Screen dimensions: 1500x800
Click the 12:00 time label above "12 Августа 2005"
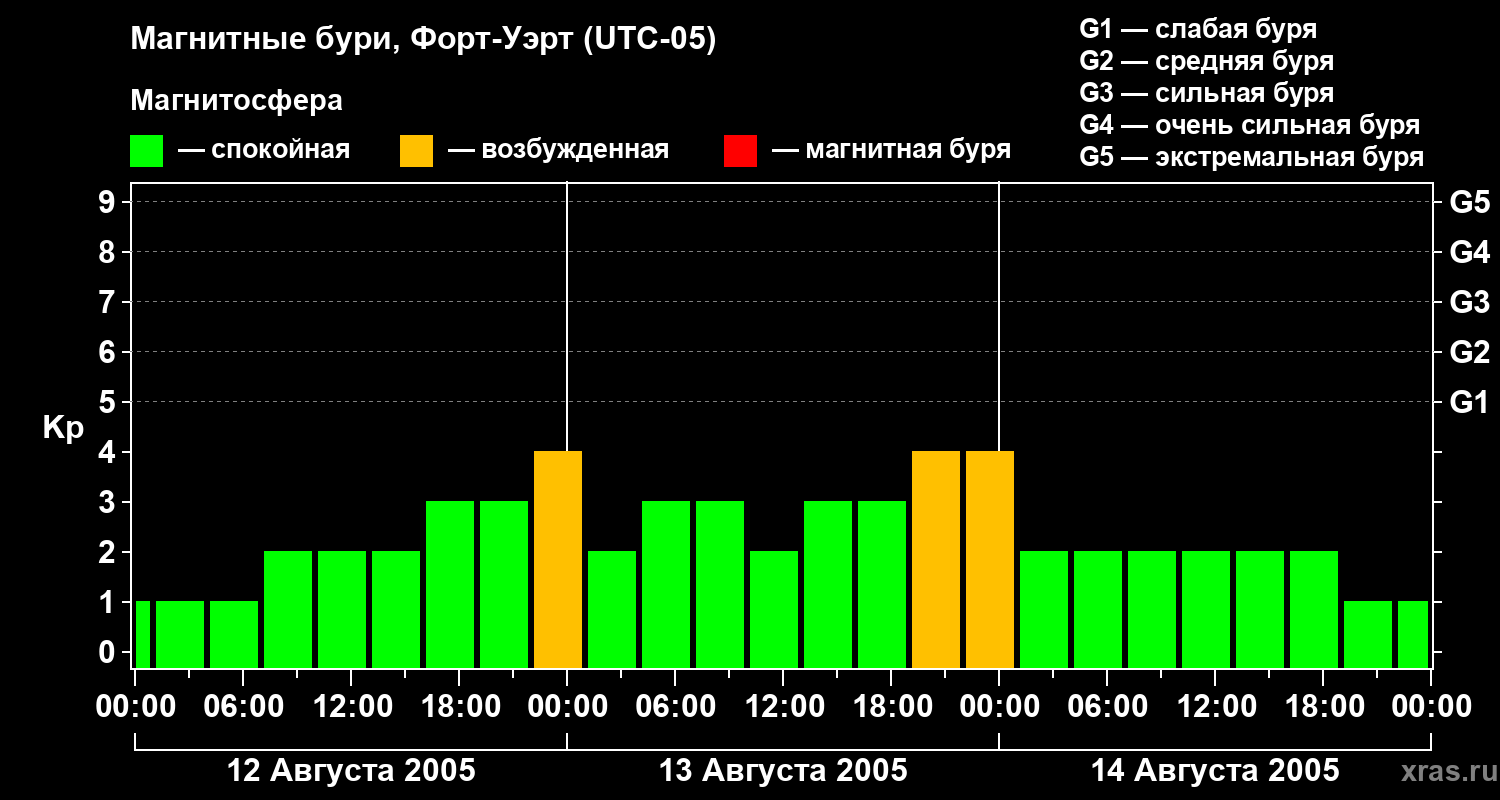(x=351, y=707)
